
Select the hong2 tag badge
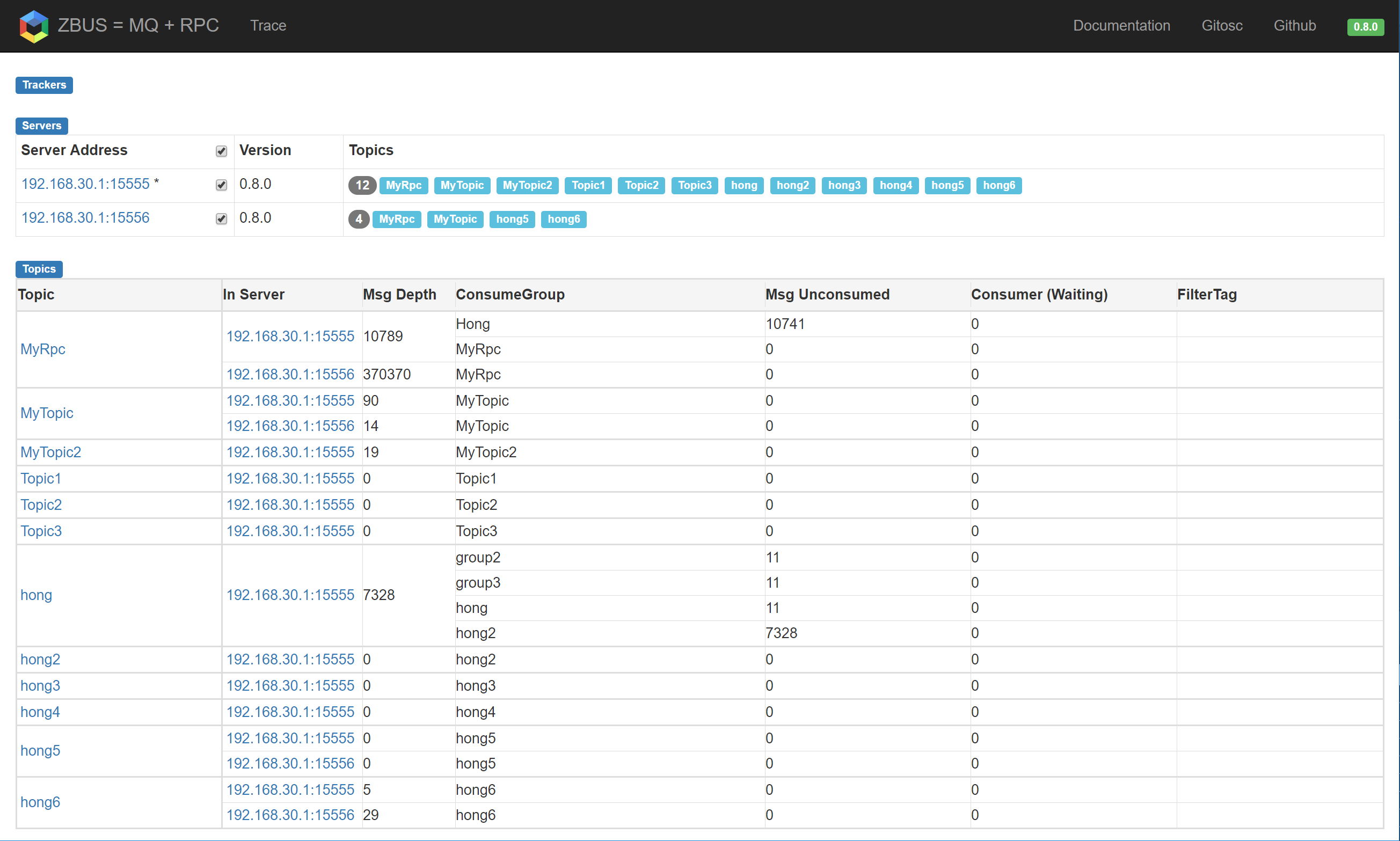pyautogui.click(x=792, y=185)
